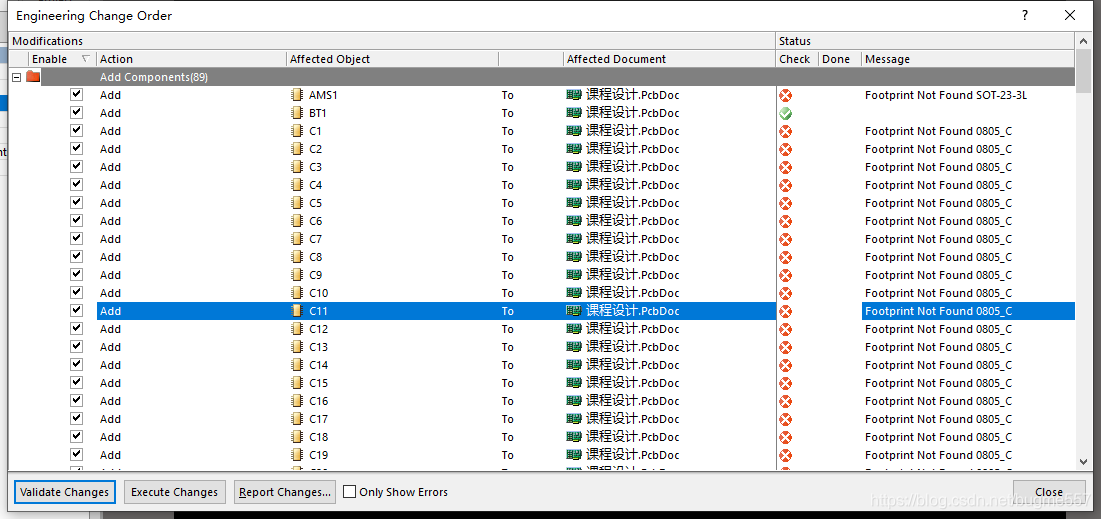
Task: Collapse the Add Components(89) group
Action: 17,77
